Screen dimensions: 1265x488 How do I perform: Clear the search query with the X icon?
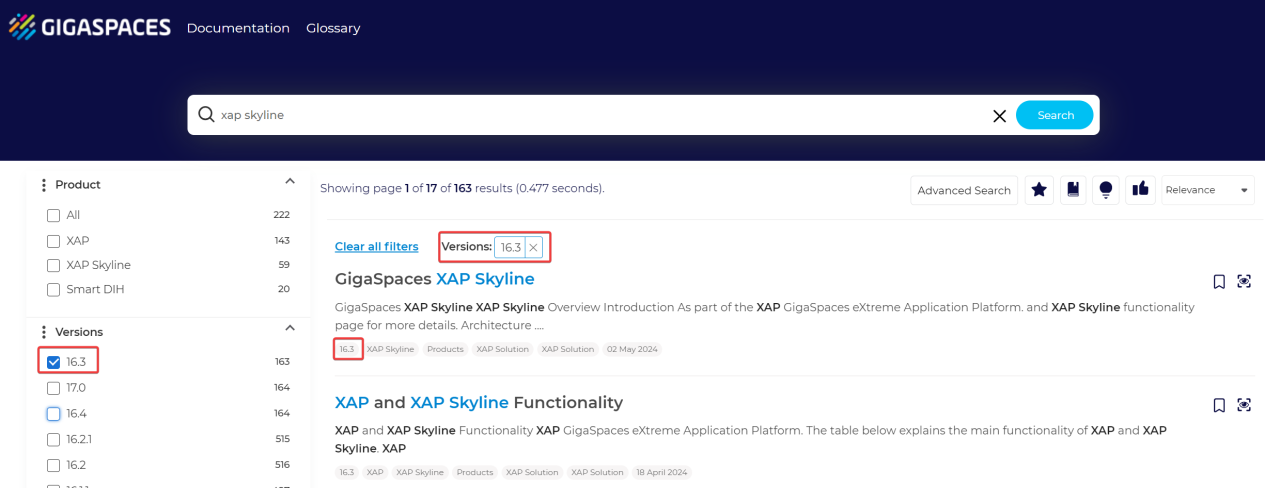click(999, 116)
